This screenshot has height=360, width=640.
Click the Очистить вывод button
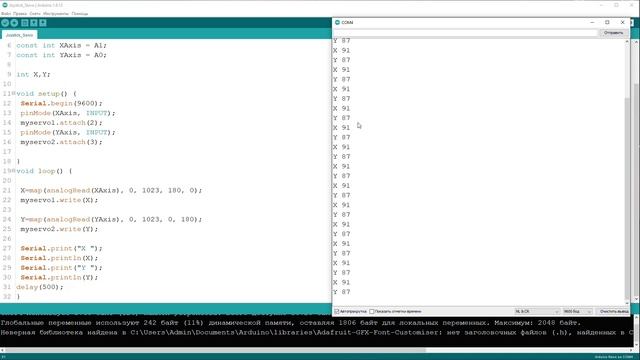pos(614,311)
